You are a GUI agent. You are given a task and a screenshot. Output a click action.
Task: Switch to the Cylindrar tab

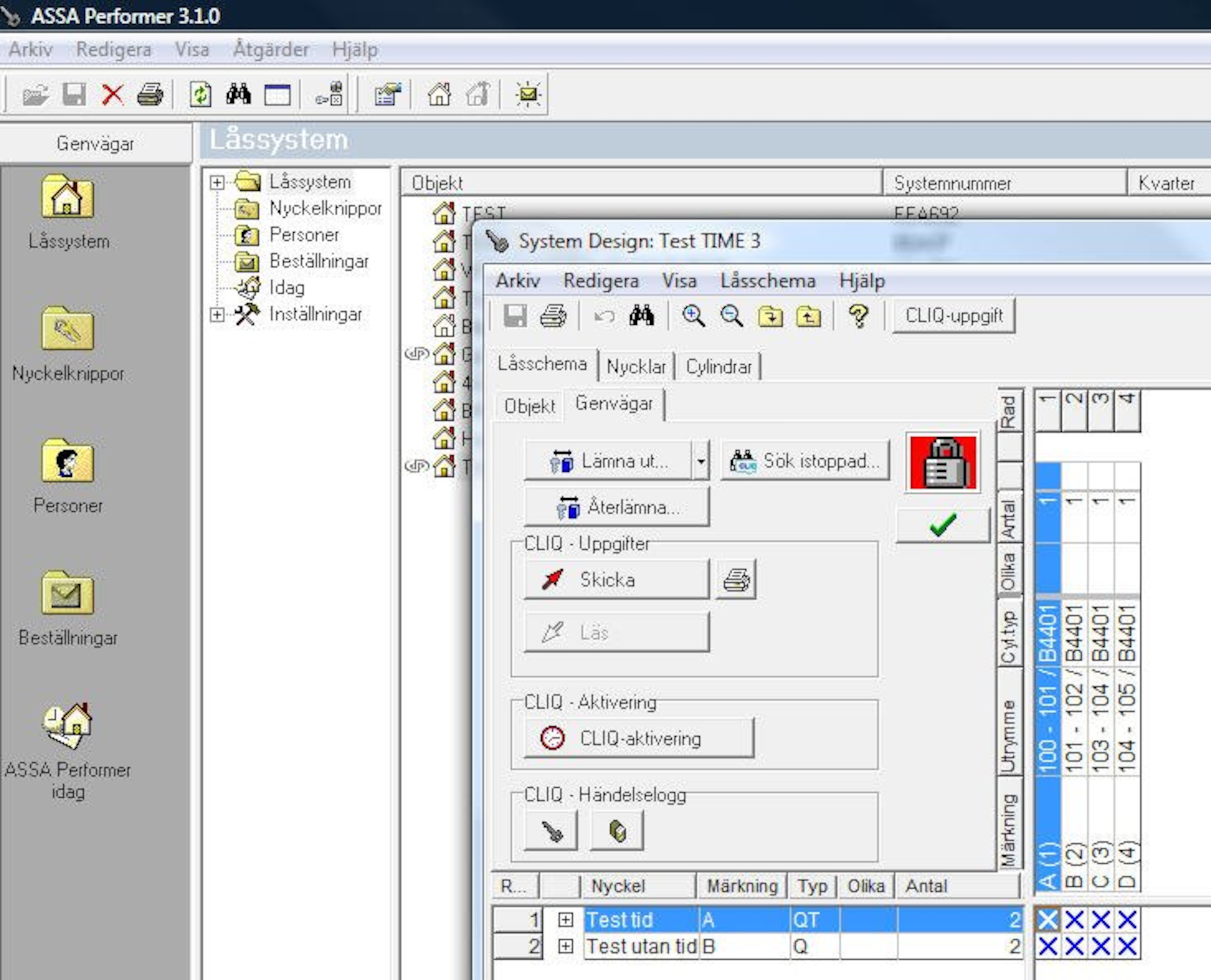click(x=718, y=367)
